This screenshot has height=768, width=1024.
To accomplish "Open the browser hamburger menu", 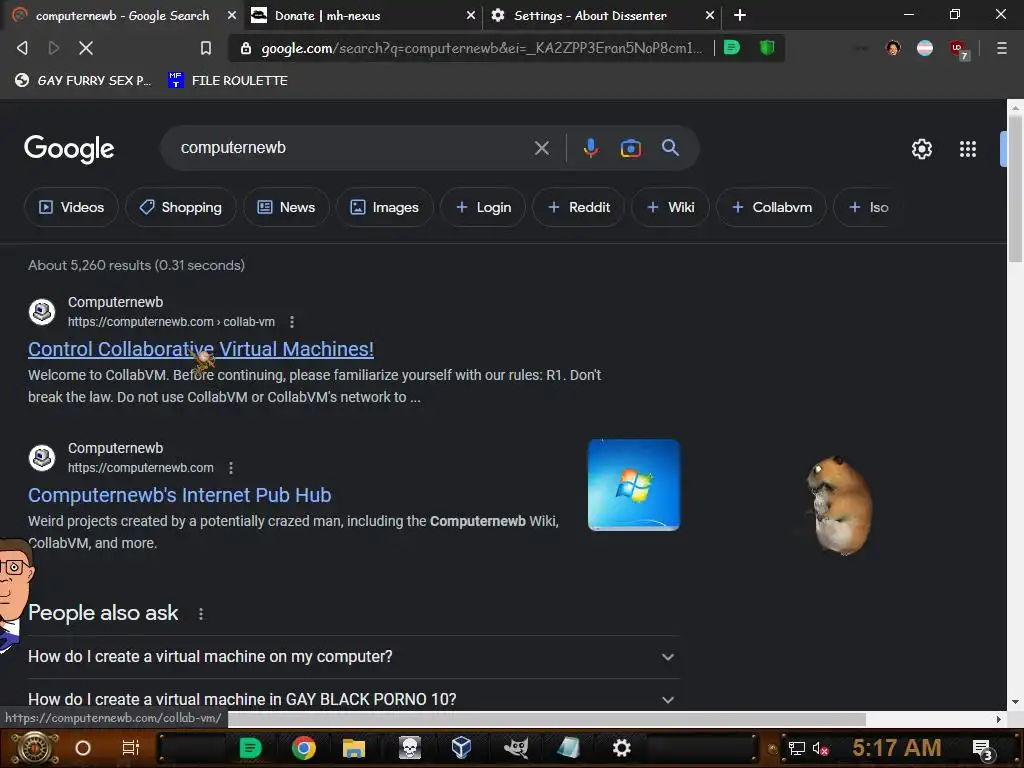I will (x=1001, y=48).
